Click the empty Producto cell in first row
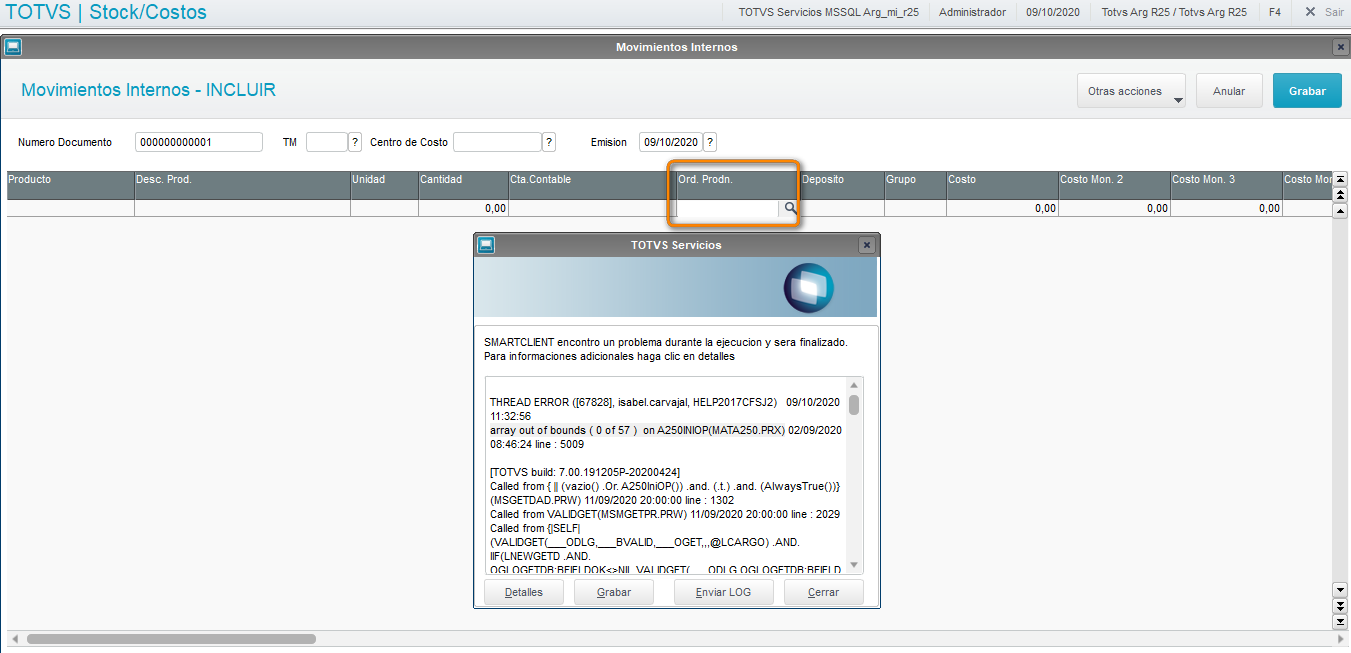Image resolution: width=1351 pixels, height=653 pixels. click(x=70, y=208)
